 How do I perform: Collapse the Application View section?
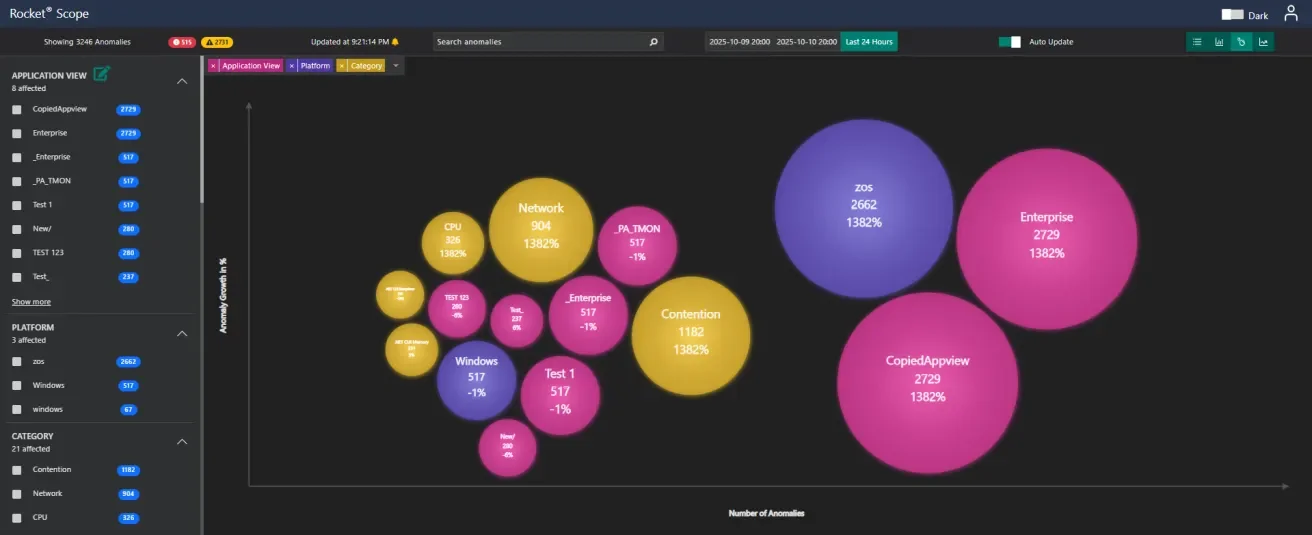[181, 81]
